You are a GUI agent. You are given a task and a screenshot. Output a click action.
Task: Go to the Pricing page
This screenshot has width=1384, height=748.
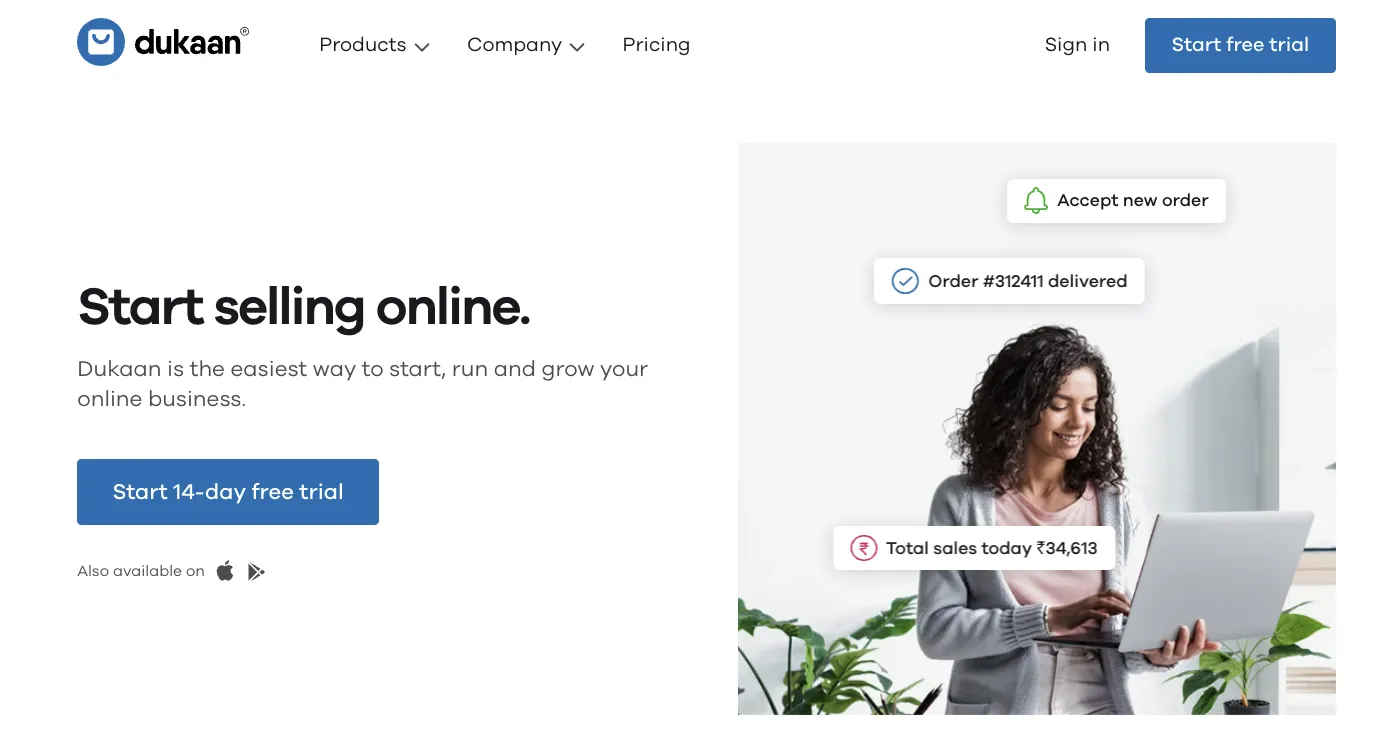coord(656,45)
